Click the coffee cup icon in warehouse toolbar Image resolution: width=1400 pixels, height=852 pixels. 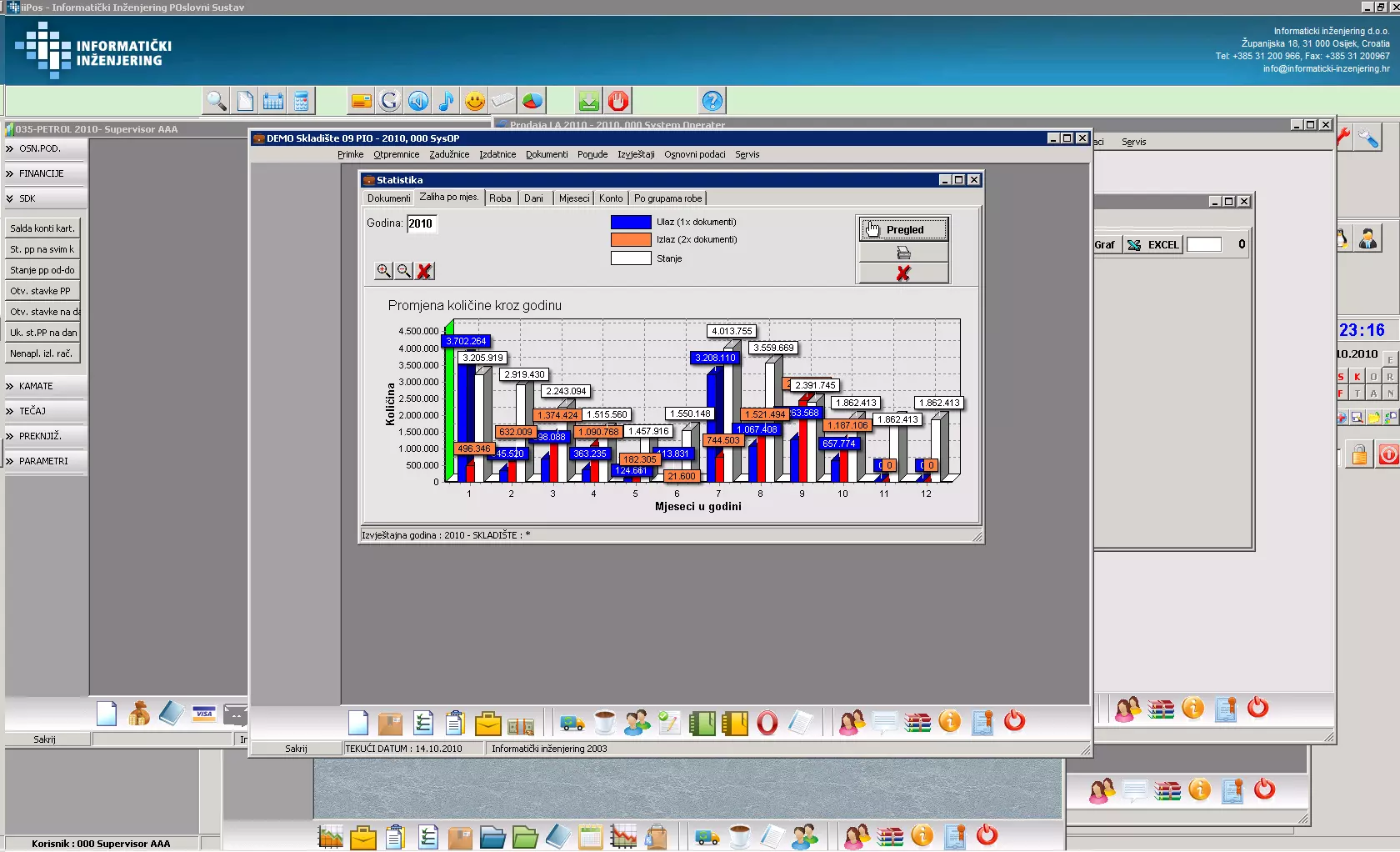point(604,723)
